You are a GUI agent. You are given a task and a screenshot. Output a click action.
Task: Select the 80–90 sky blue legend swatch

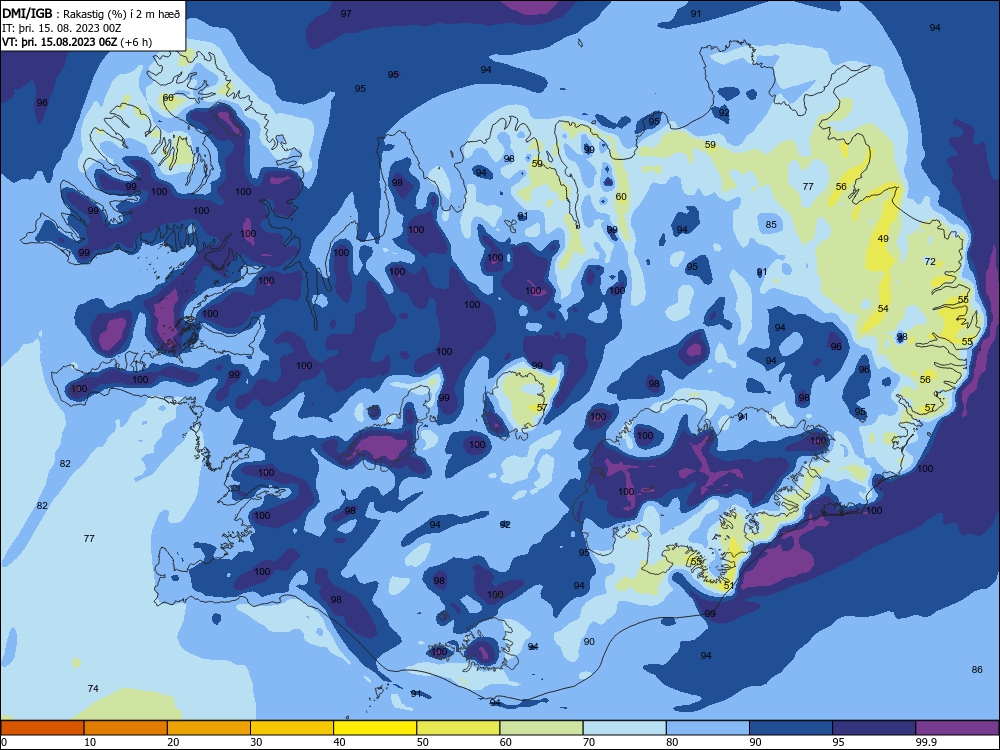tap(708, 728)
